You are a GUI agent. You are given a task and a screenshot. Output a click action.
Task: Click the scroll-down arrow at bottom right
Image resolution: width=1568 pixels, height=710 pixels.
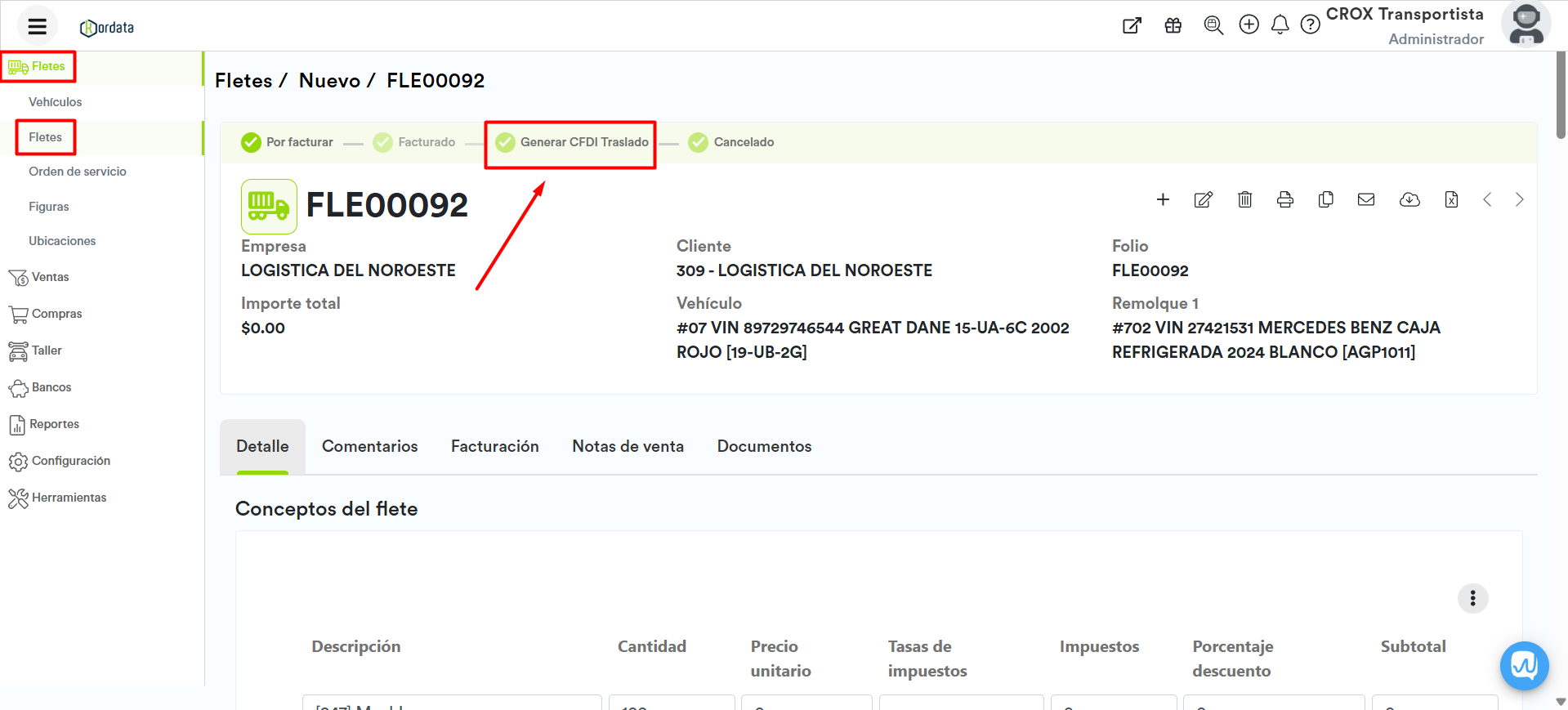tap(1561, 702)
